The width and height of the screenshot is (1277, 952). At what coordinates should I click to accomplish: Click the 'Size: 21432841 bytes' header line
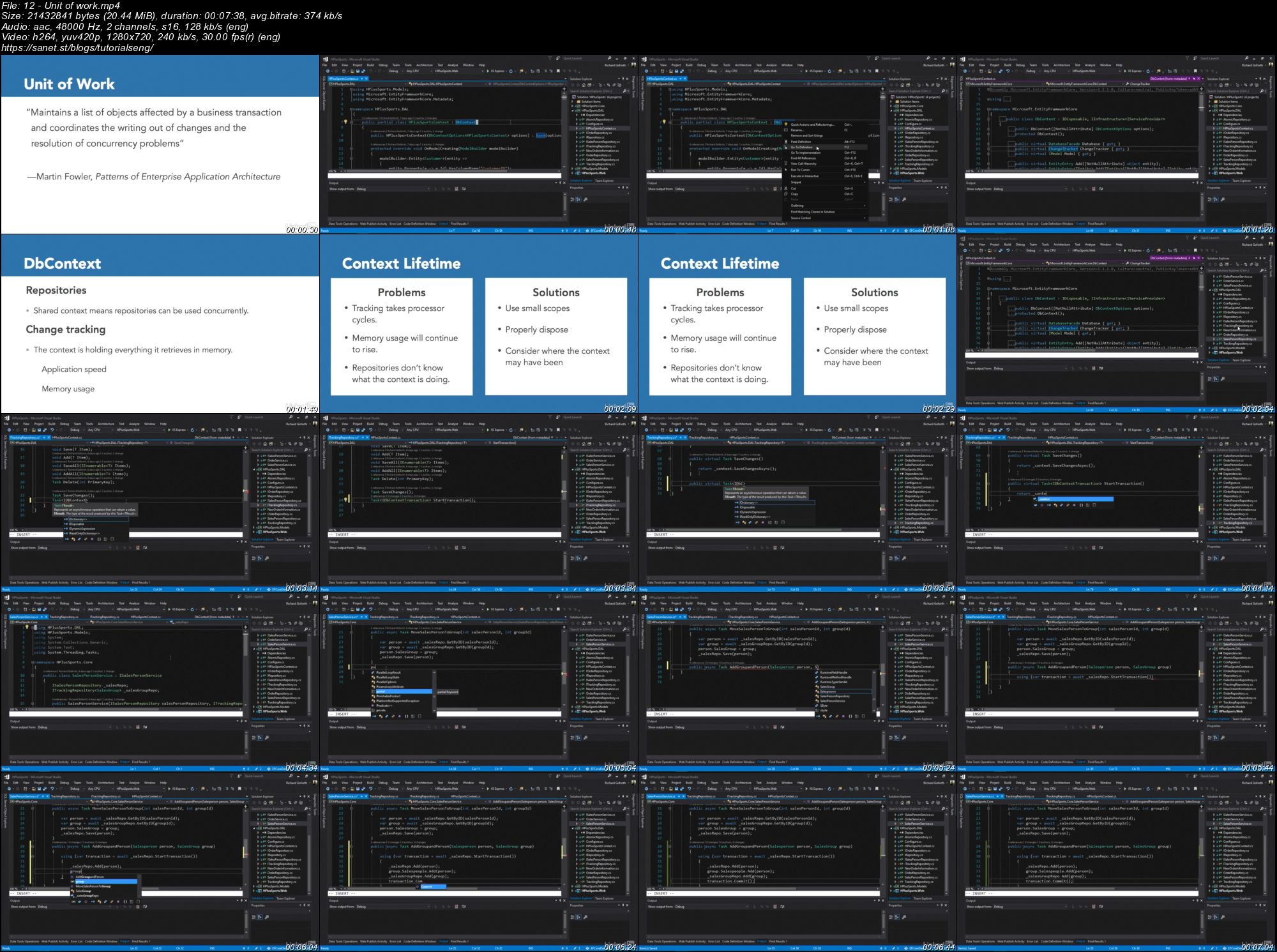(x=172, y=16)
